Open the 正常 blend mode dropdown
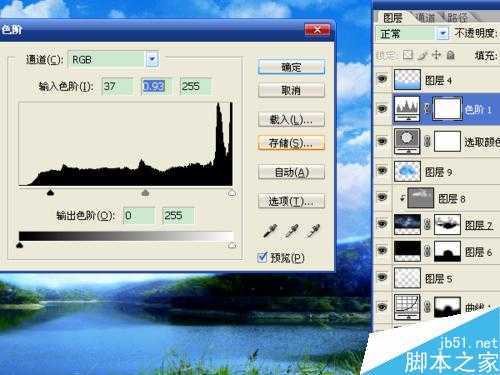The height and width of the screenshot is (375, 500). 443,33
